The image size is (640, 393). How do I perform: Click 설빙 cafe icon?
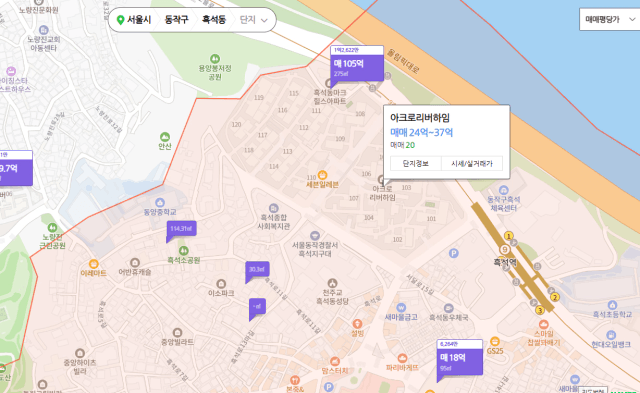click(357, 324)
